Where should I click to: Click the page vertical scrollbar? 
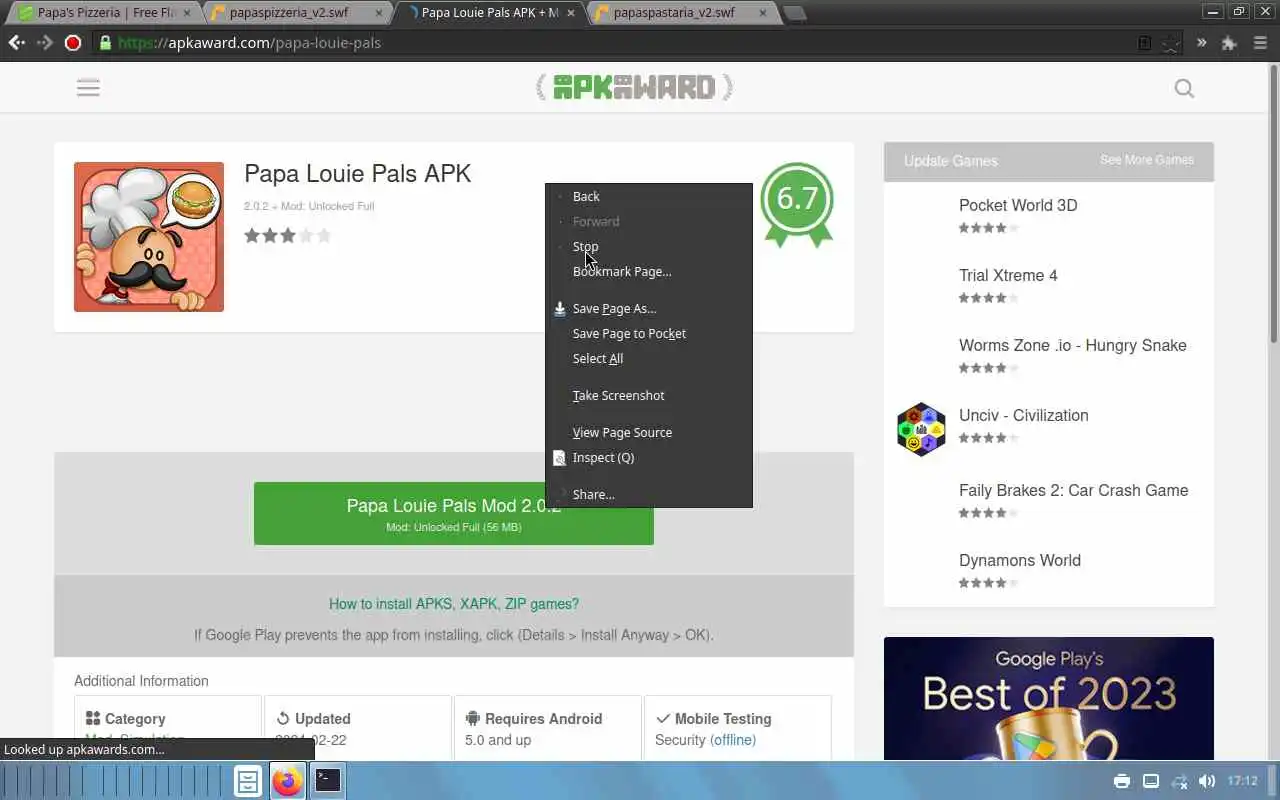(1273, 205)
